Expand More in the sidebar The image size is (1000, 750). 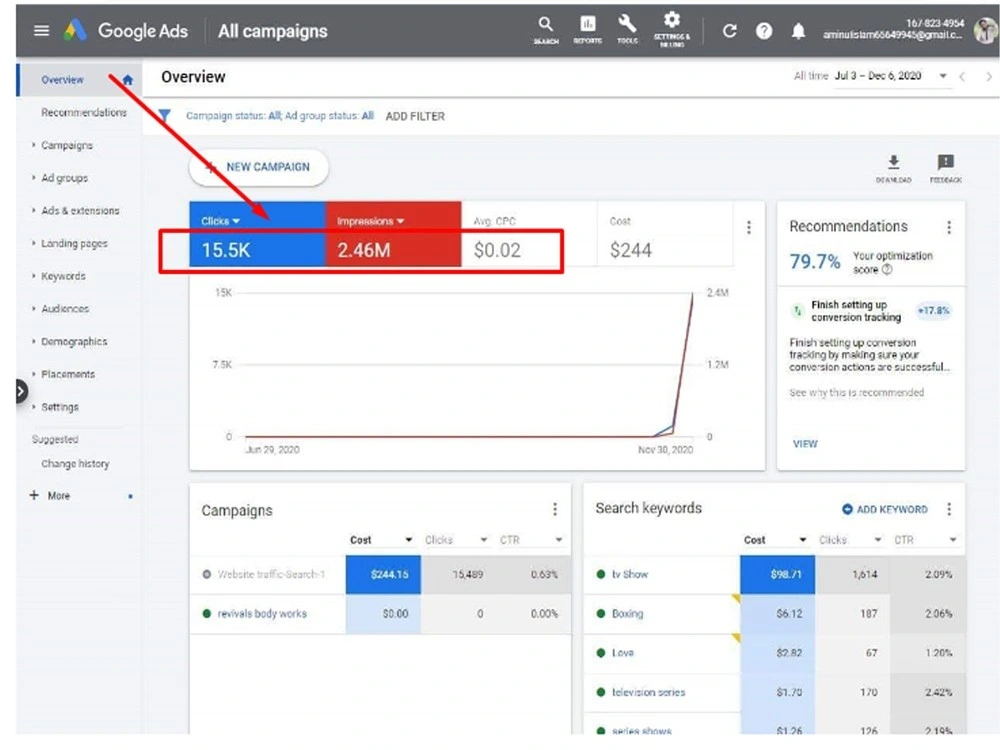[x=50, y=496]
